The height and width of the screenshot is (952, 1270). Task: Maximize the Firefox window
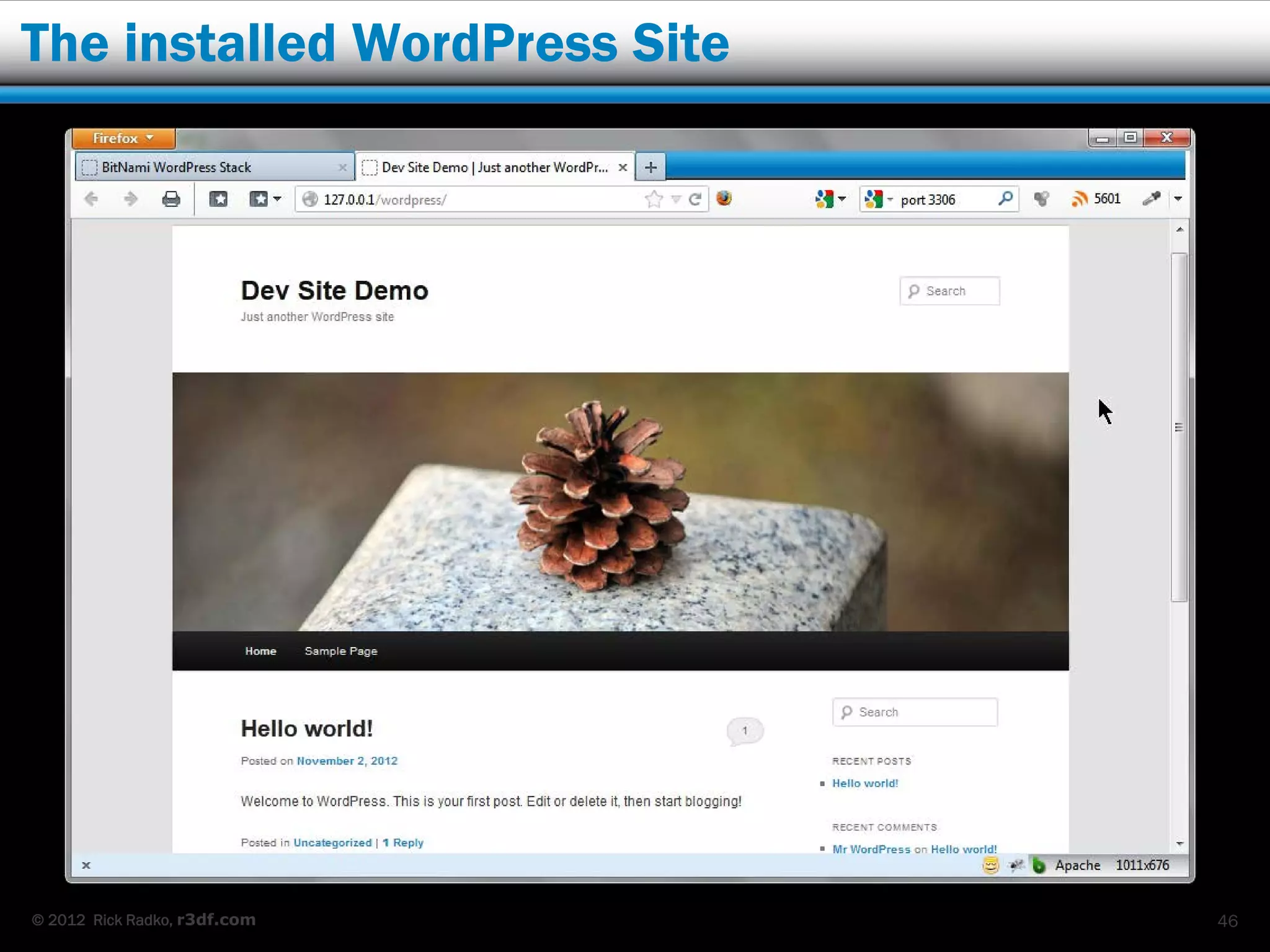pos(1130,138)
